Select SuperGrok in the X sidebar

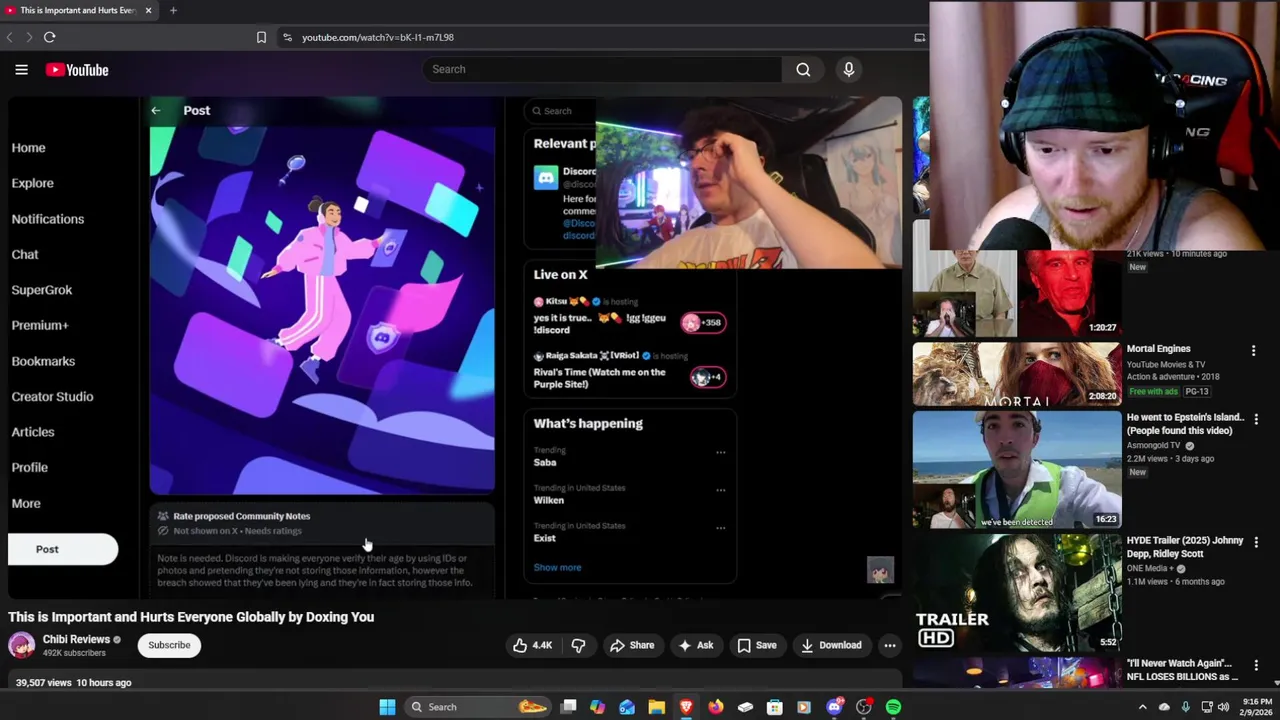click(41, 290)
